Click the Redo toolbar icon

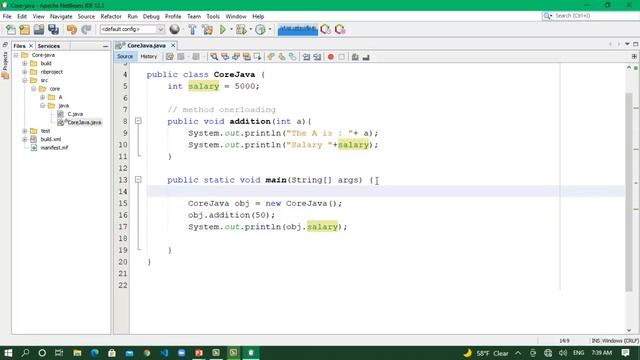[x=86, y=29]
